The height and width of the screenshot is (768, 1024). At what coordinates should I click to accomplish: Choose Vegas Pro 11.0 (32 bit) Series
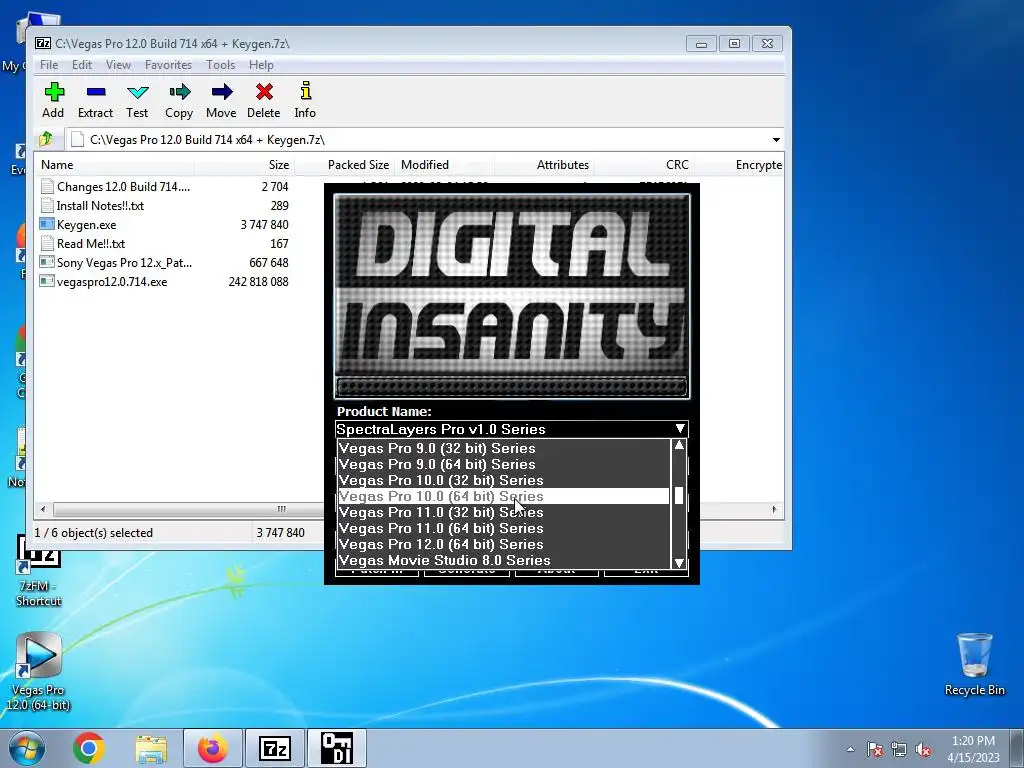click(503, 512)
